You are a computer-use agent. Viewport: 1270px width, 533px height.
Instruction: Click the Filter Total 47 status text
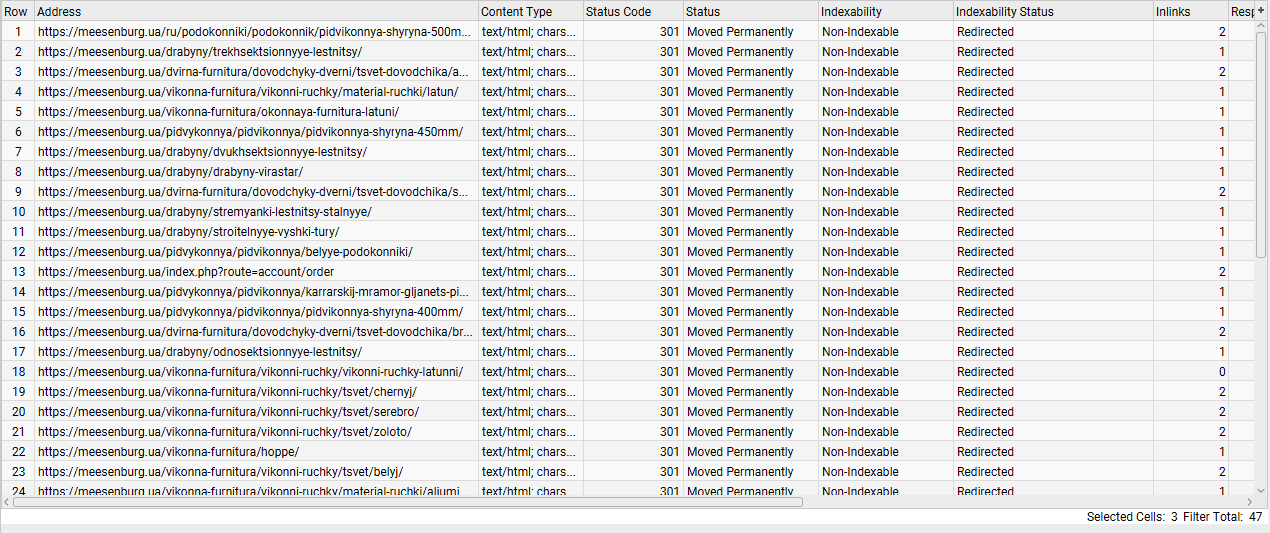click(1222, 517)
